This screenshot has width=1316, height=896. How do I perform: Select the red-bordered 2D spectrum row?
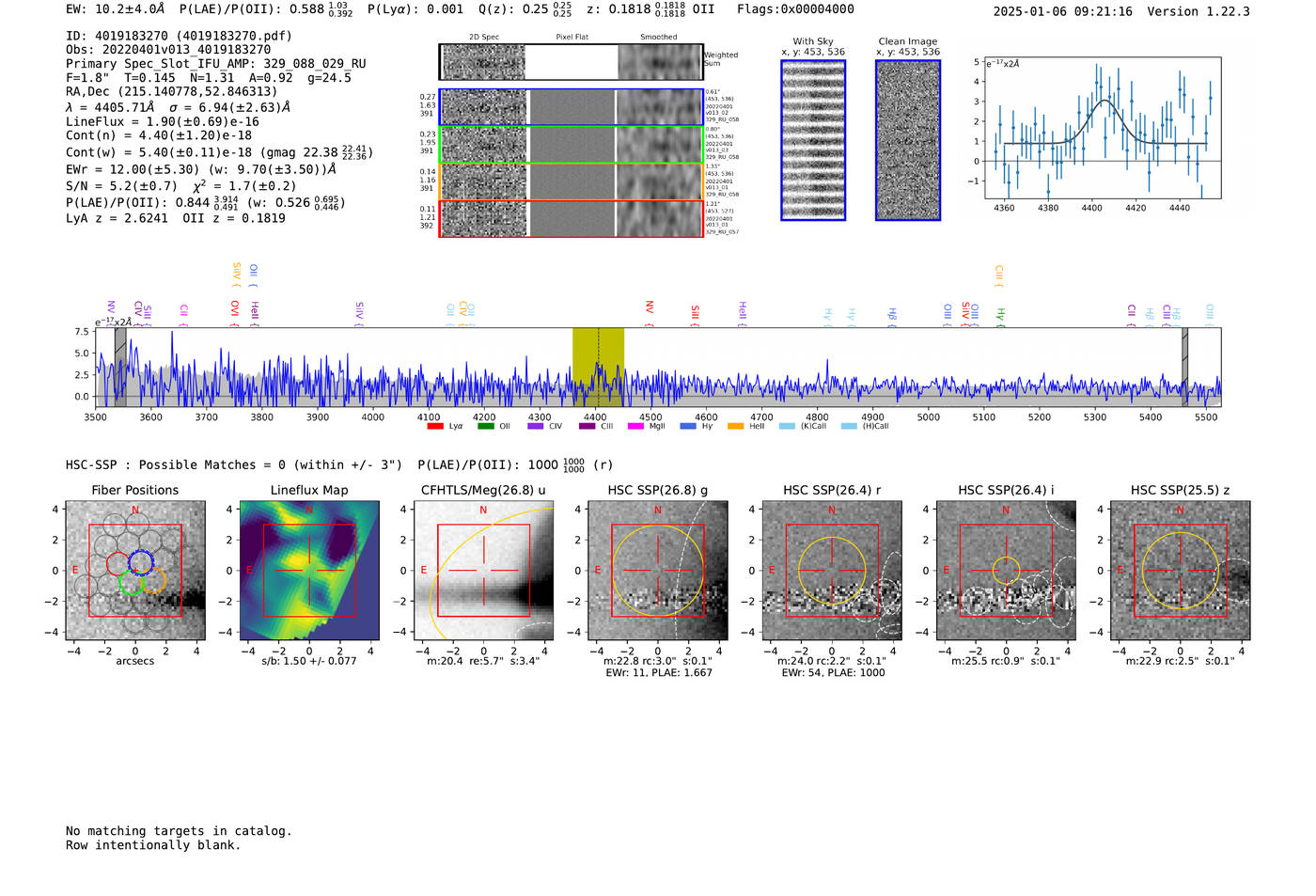click(x=572, y=218)
